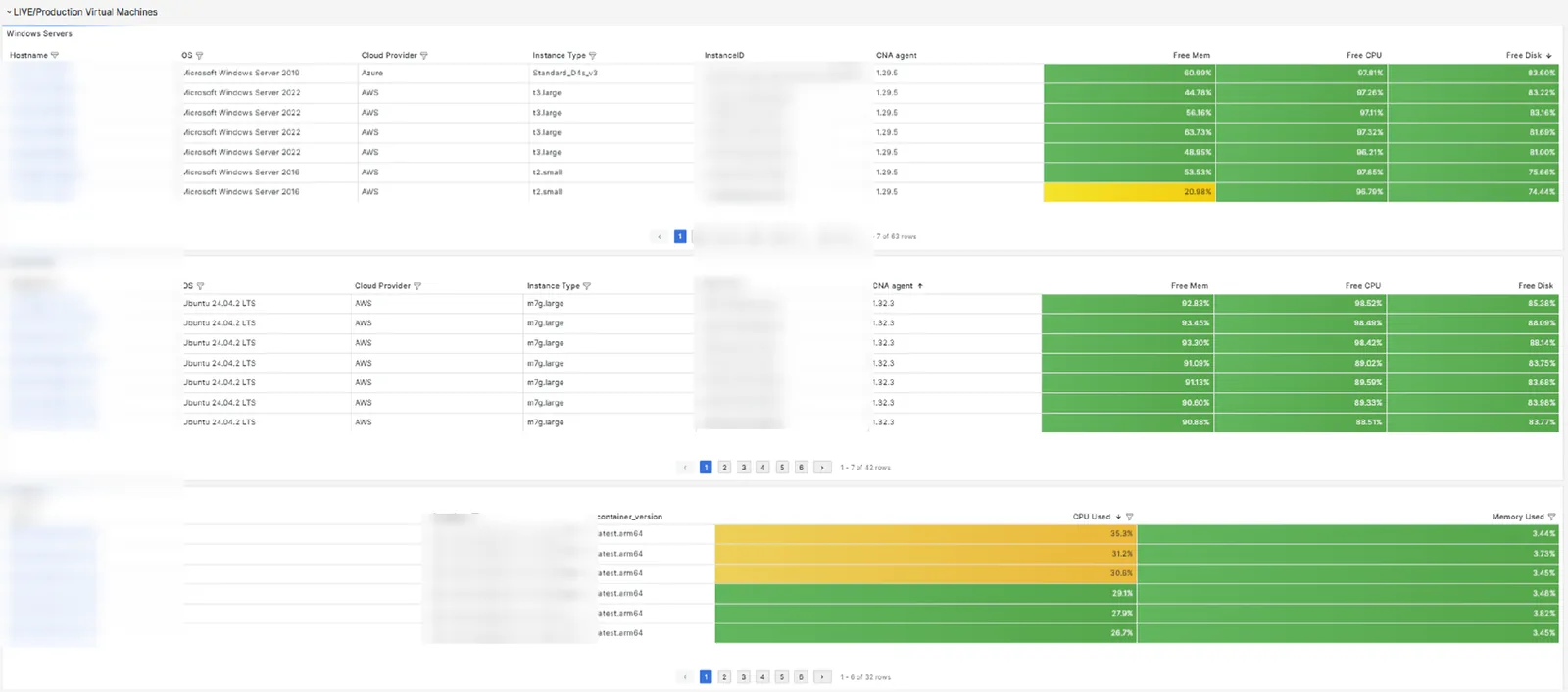The image size is (1568, 692).
Task: Click the 97.81% Free CPU cell
Action: pos(1301,74)
